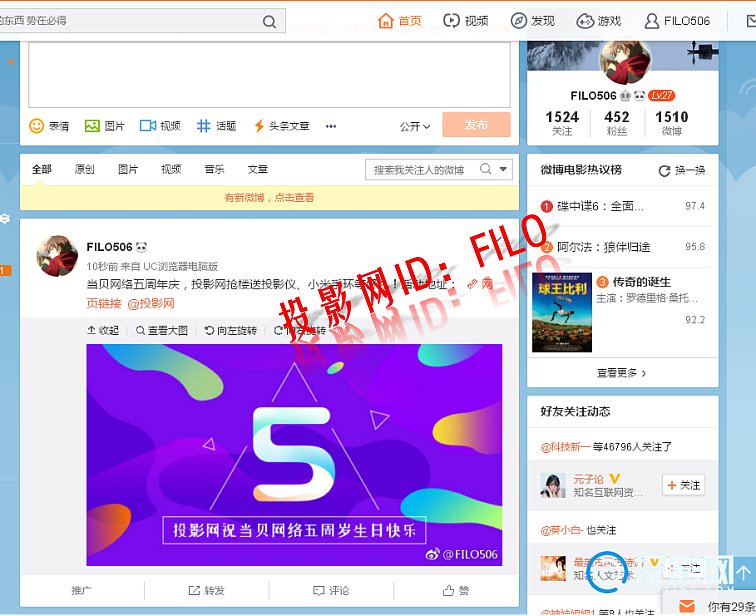Select the 视频 feed filter tab
The width and height of the screenshot is (756, 616).
tap(171, 169)
